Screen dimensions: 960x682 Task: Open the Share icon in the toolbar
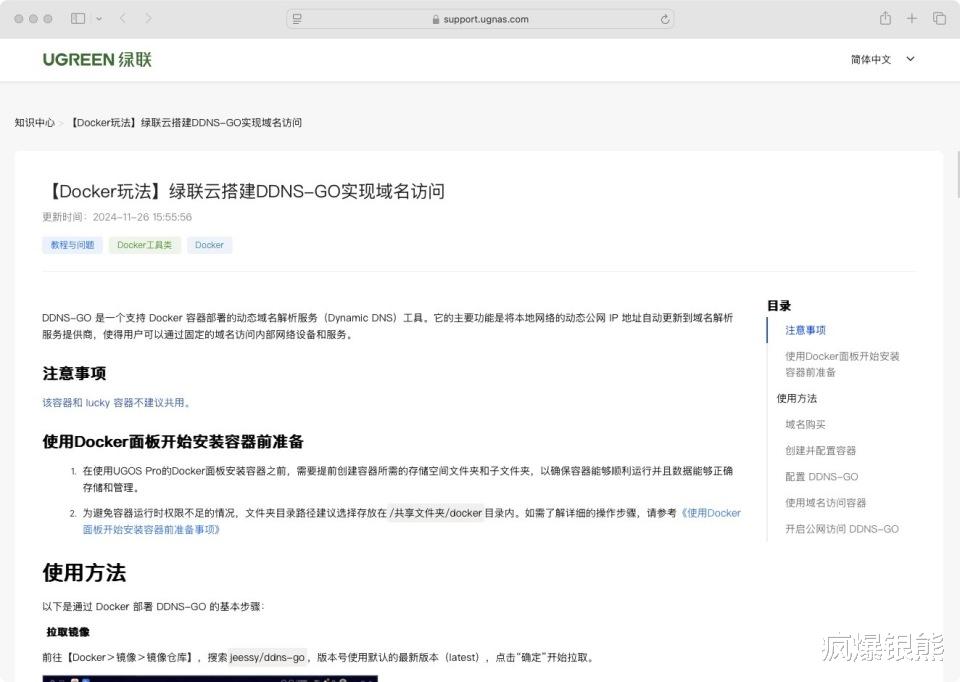tap(885, 18)
